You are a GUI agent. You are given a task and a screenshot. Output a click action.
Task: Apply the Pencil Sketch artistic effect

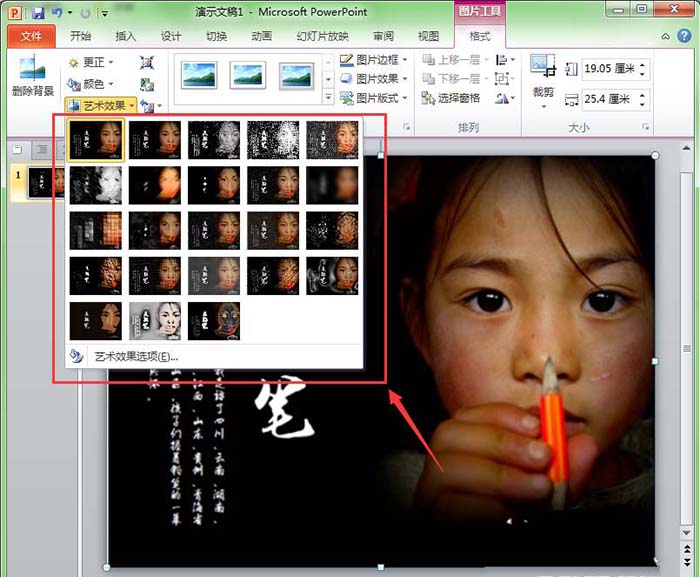click(x=273, y=140)
